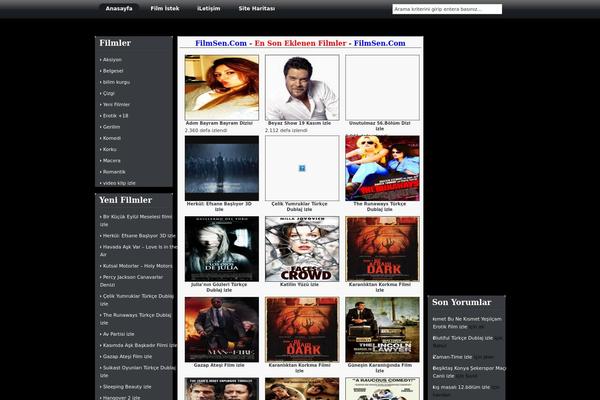
Task: Open the Beyaz Show 19 Kasım thumbnail image
Action: click(x=302, y=87)
